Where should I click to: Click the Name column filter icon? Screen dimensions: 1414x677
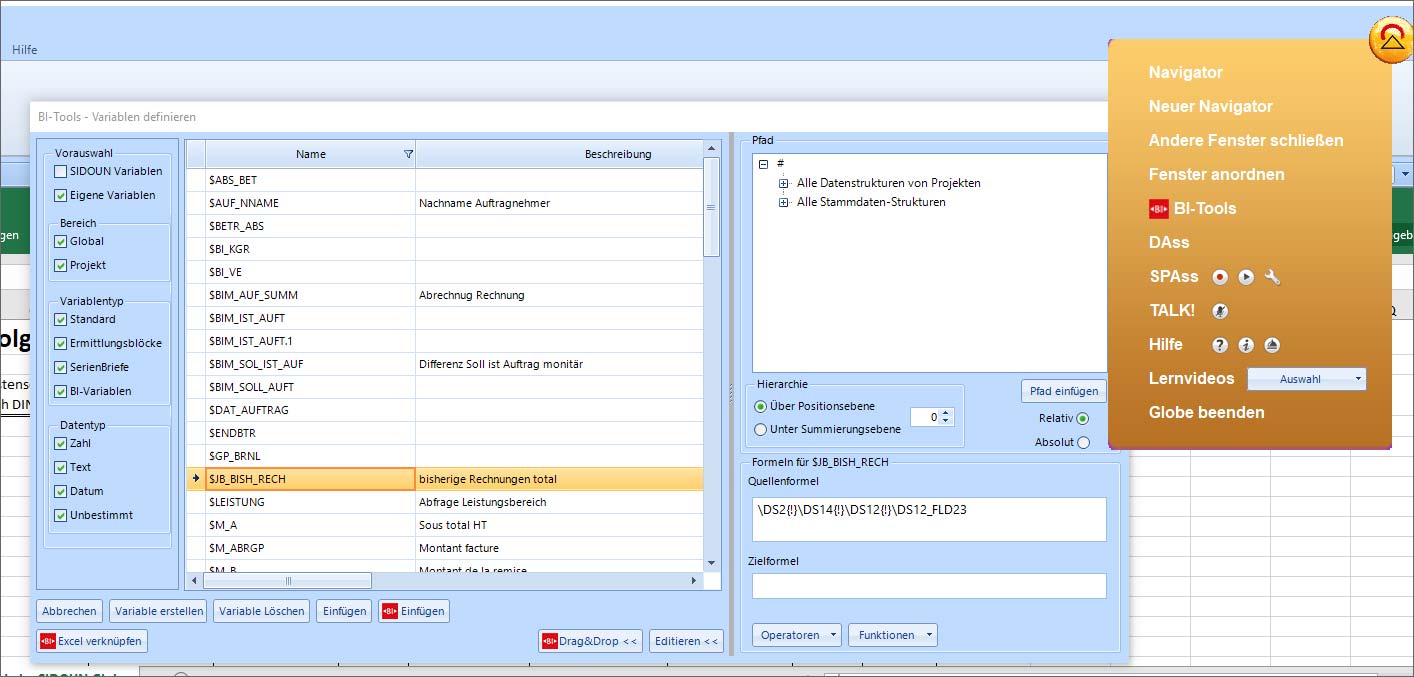407,154
